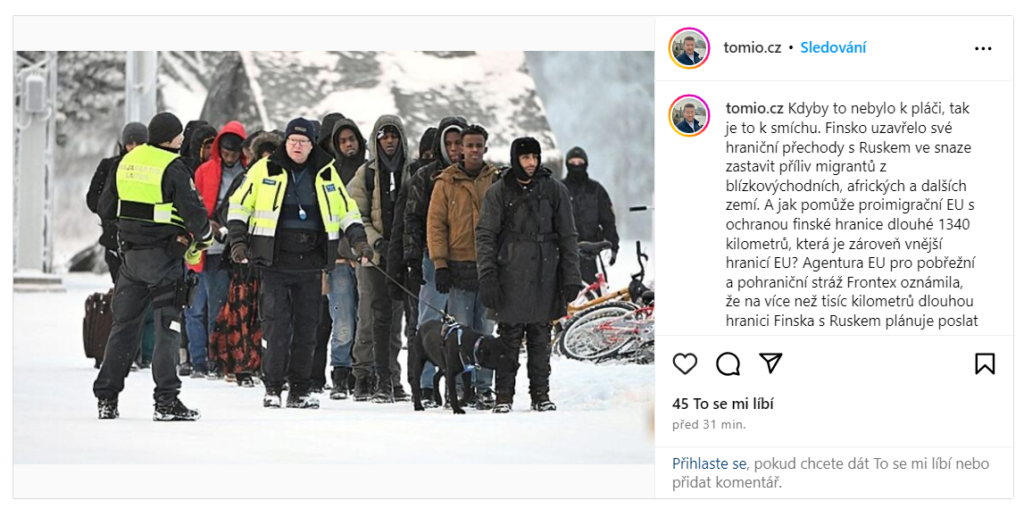Click the 'před 31 min.' timestamp
Image resolution: width=1024 pixels, height=509 pixels.
(709, 424)
